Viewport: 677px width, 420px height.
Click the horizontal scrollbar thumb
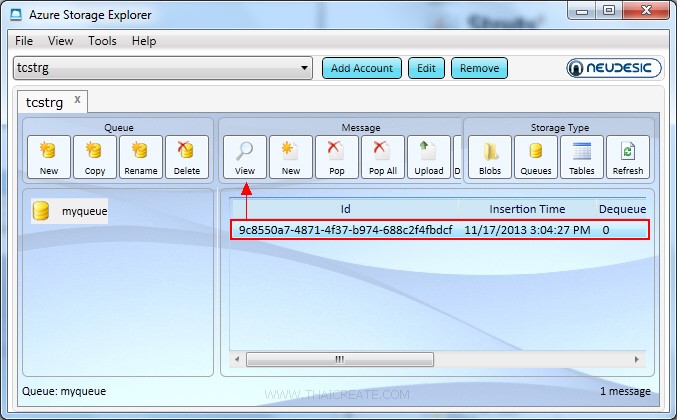(x=340, y=360)
